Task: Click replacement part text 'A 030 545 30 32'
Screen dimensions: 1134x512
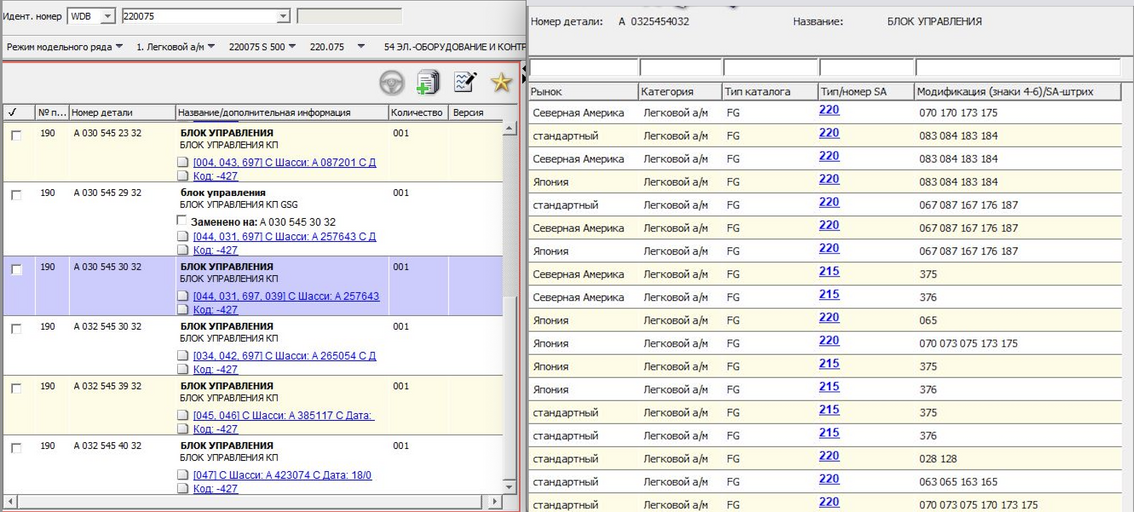Action: click(x=297, y=221)
